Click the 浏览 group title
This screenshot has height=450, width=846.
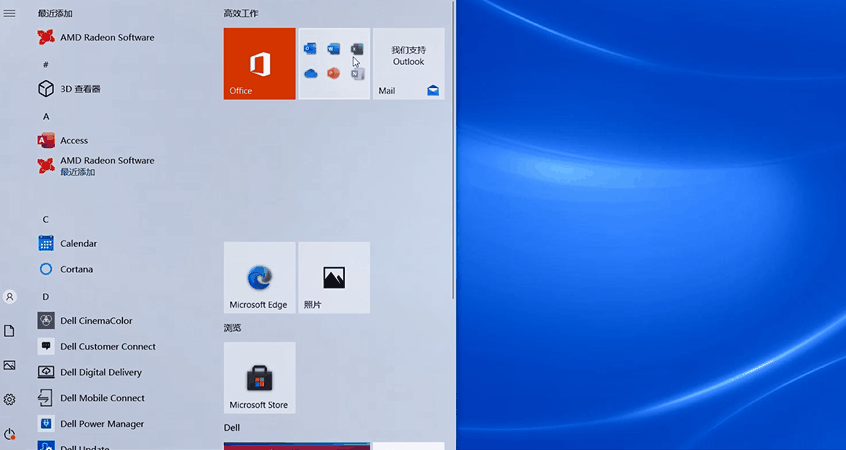[233, 328]
